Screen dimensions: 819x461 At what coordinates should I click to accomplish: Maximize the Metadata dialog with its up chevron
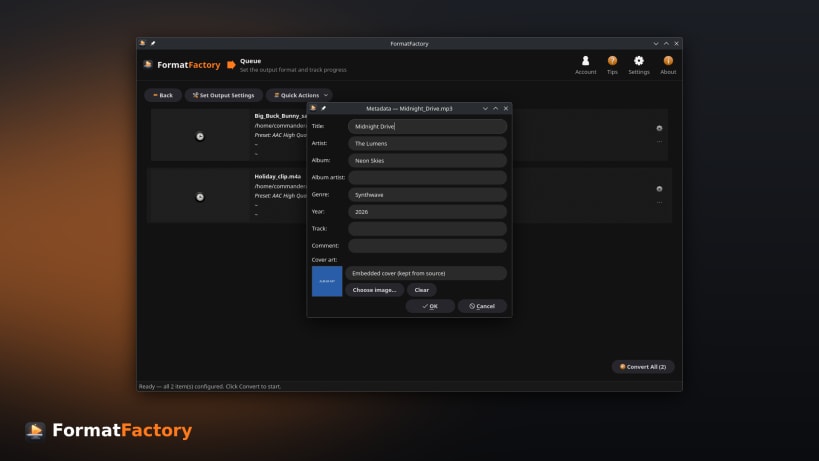coord(495,108)
